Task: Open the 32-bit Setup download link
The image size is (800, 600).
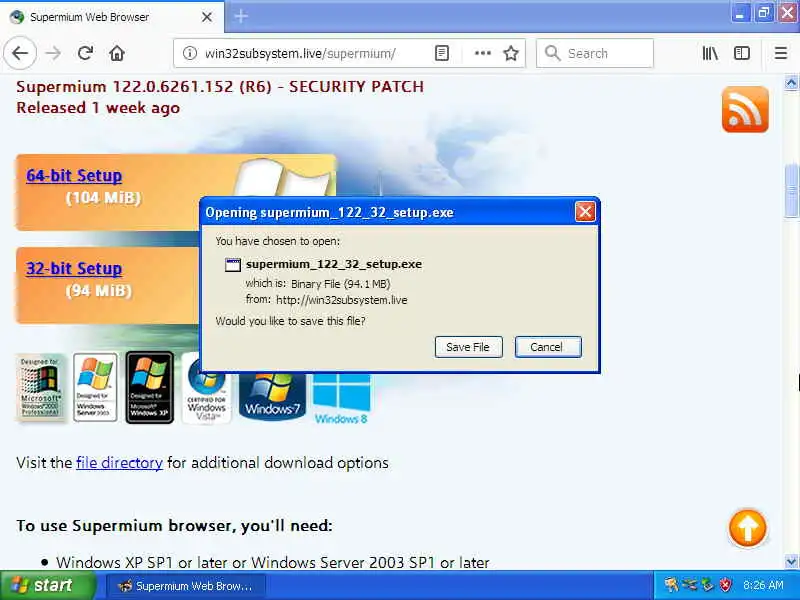Action: (74, 268)
